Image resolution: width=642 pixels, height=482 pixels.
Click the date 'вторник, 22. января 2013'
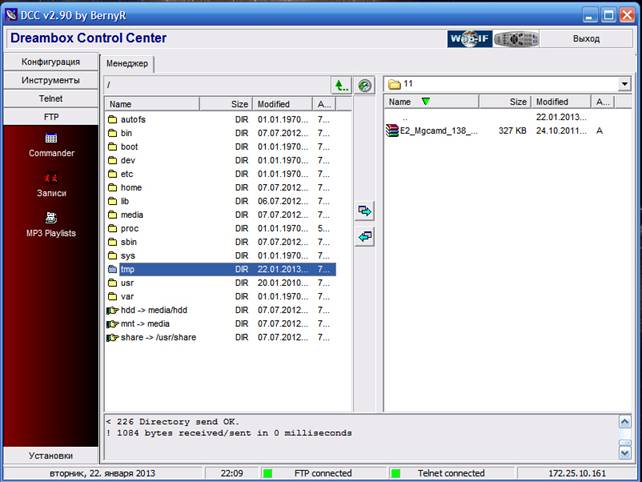tap(102, 473)
